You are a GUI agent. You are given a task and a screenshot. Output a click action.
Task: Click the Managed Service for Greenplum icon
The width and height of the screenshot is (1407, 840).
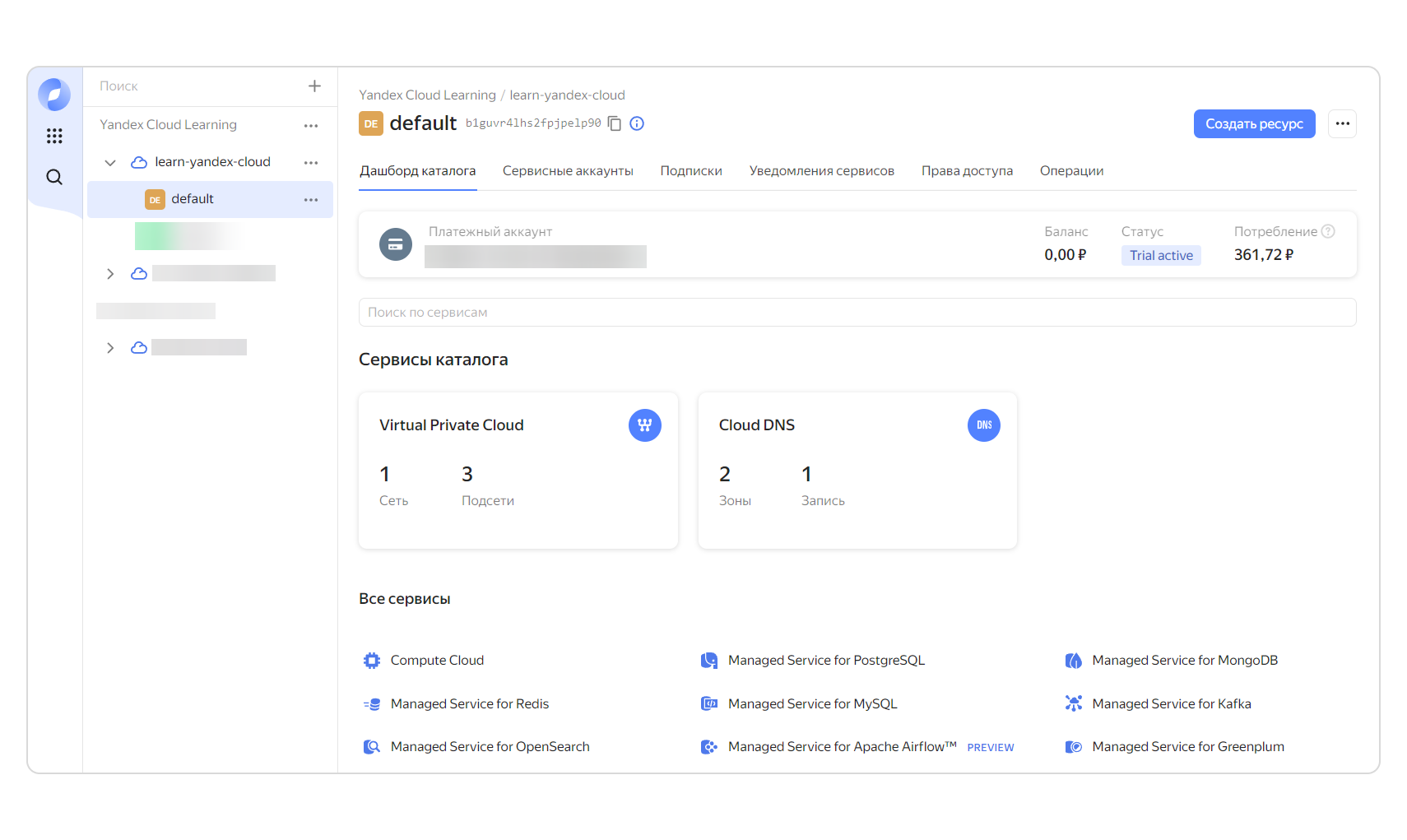(x=1074, y=747)
